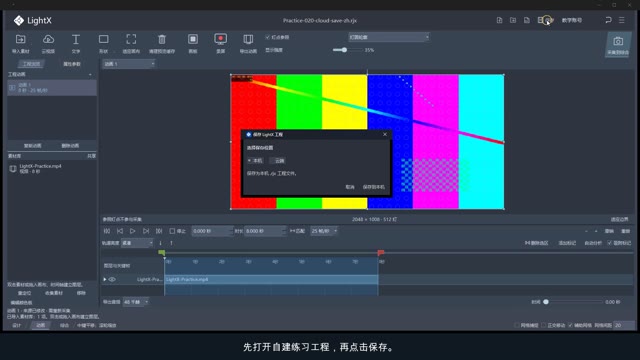Open the Animation 1 (动画 1) dropdown
The height and width of the screenshot is (360, 640).
[129, 64]
